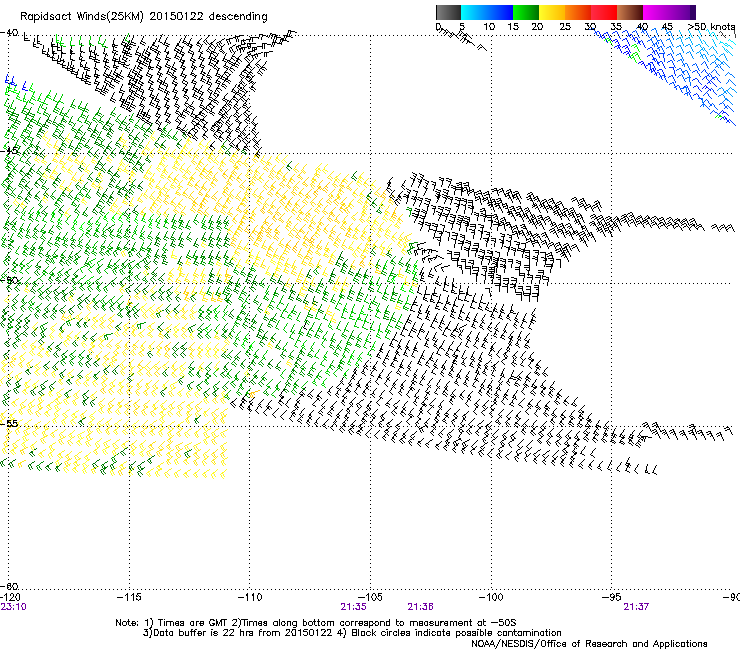
Task: Select the green 15-20 knots legend swatch
Action: 526,12
